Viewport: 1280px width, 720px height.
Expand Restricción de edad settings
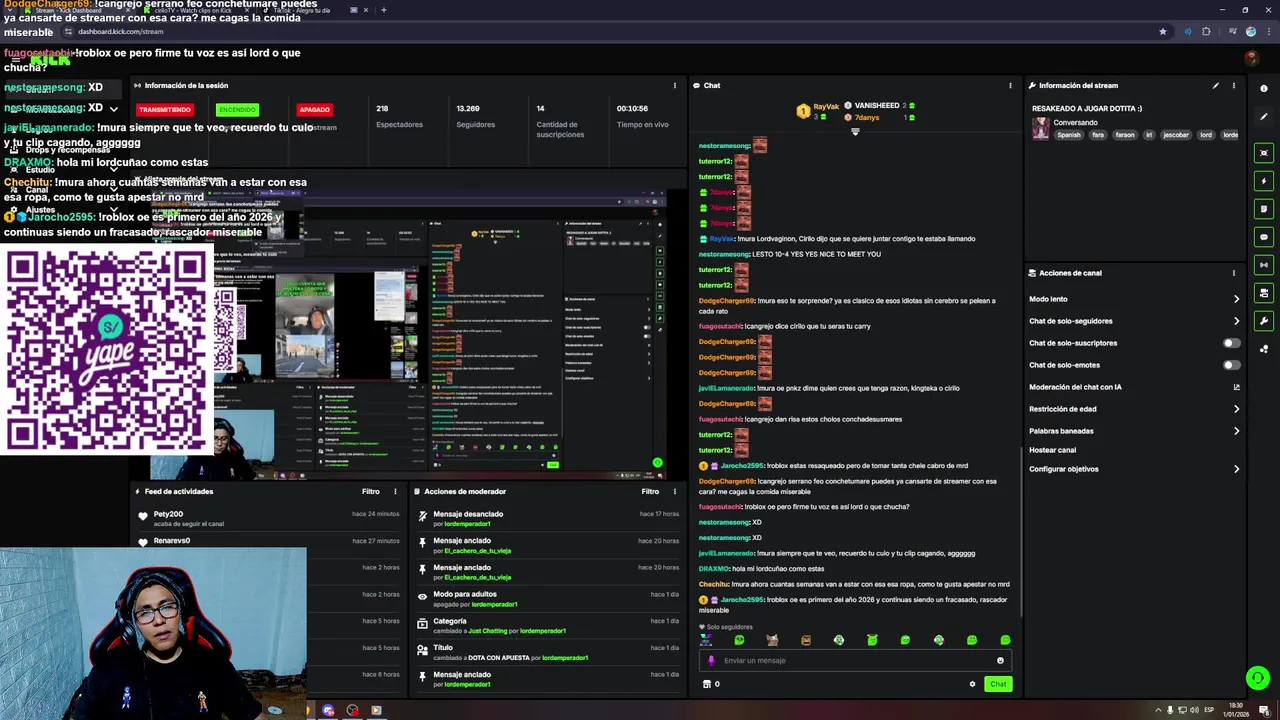[x=1236, y=409]
